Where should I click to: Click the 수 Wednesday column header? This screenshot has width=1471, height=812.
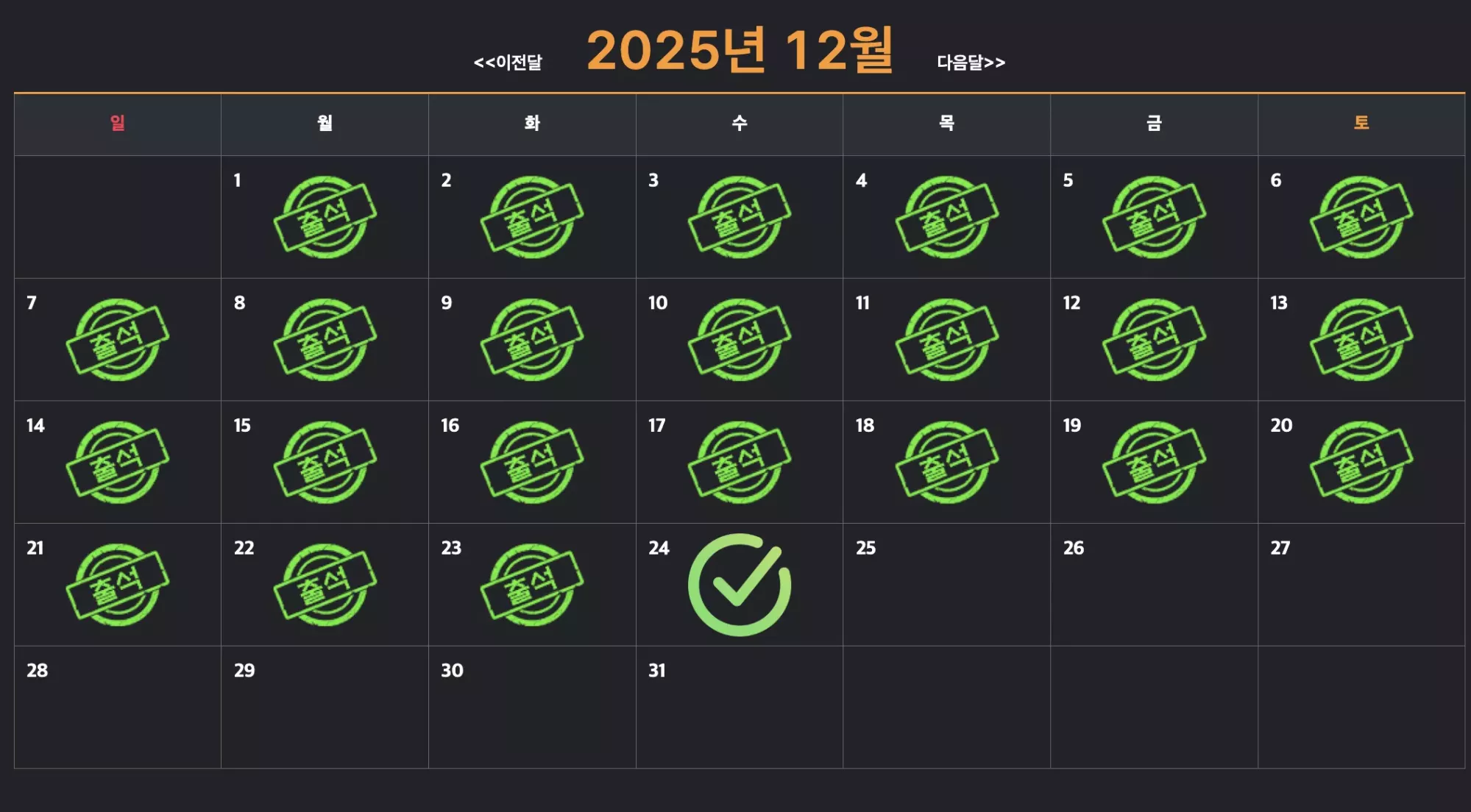(740, 123)
